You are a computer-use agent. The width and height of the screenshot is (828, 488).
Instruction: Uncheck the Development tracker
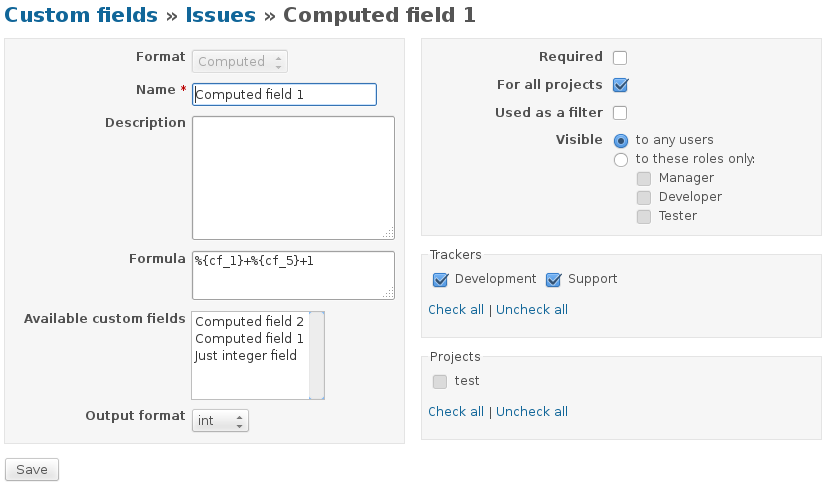click(x=440, y=280)
